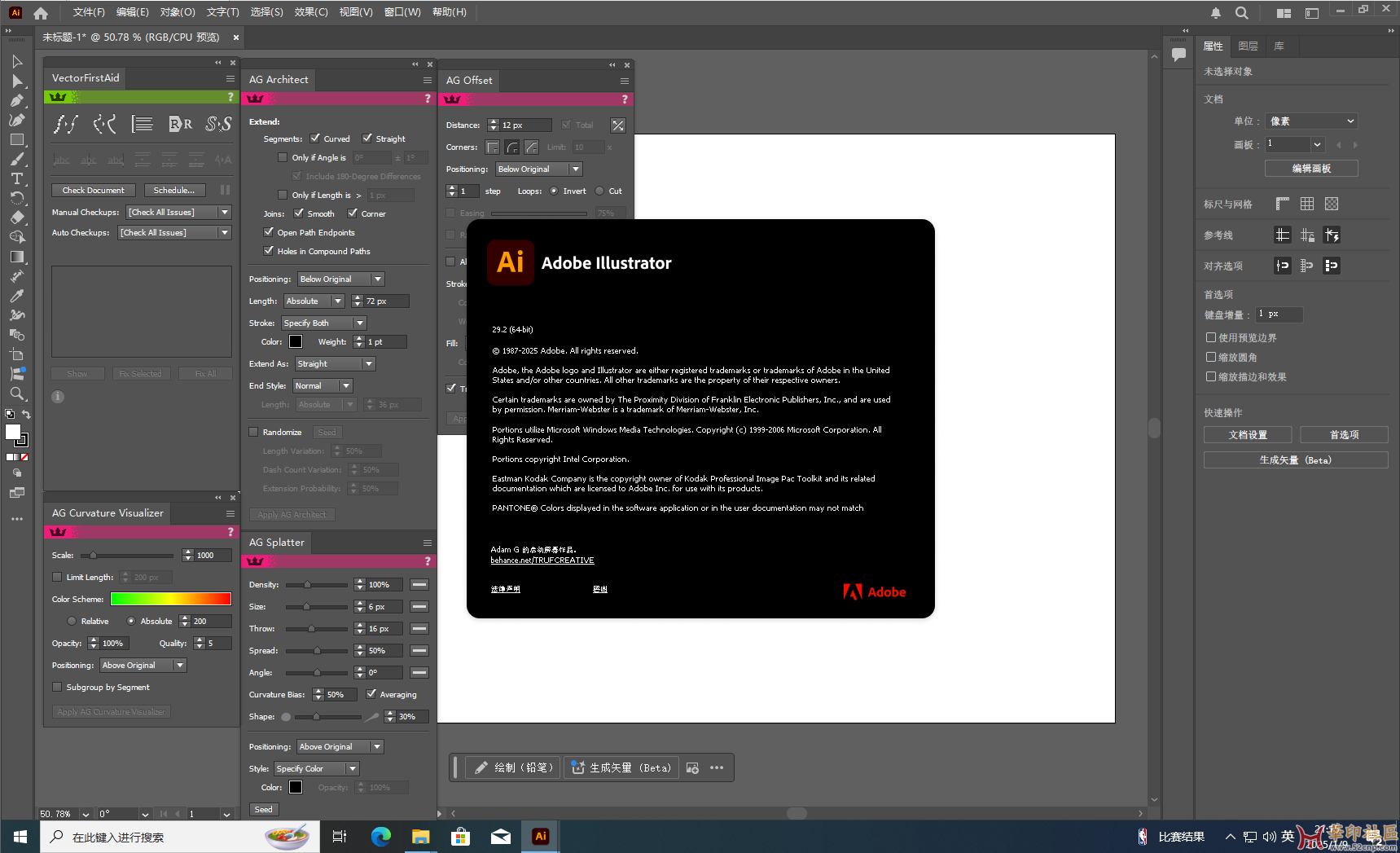Viewport: 1400px width, 853px height.
Task: Open the notifications bell icon
Action: point(1215,13)
